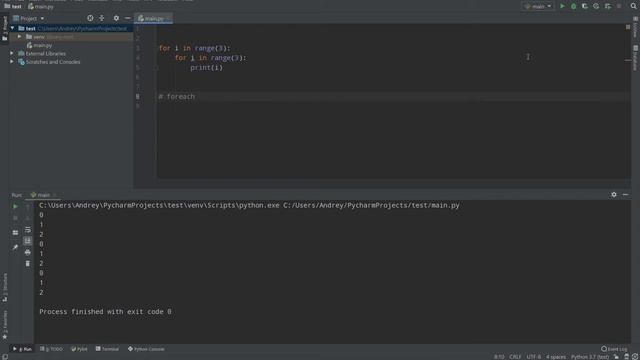The image size is (640, 360).
Task: Start debugging with the bug icon
Action: 573,6
